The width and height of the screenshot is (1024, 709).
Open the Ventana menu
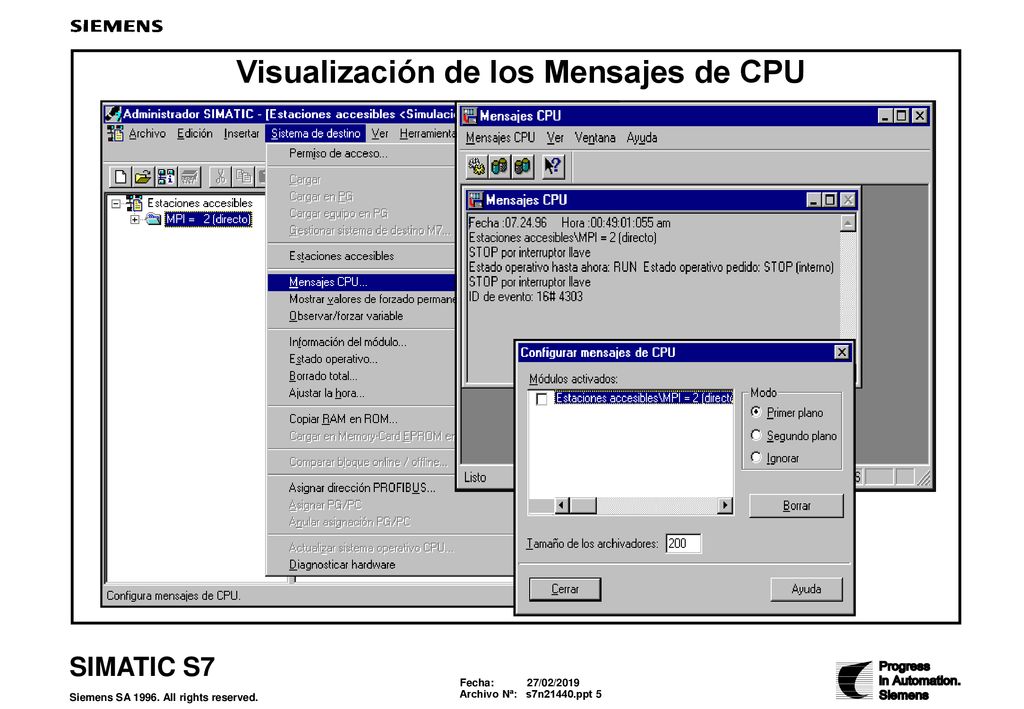595,138
